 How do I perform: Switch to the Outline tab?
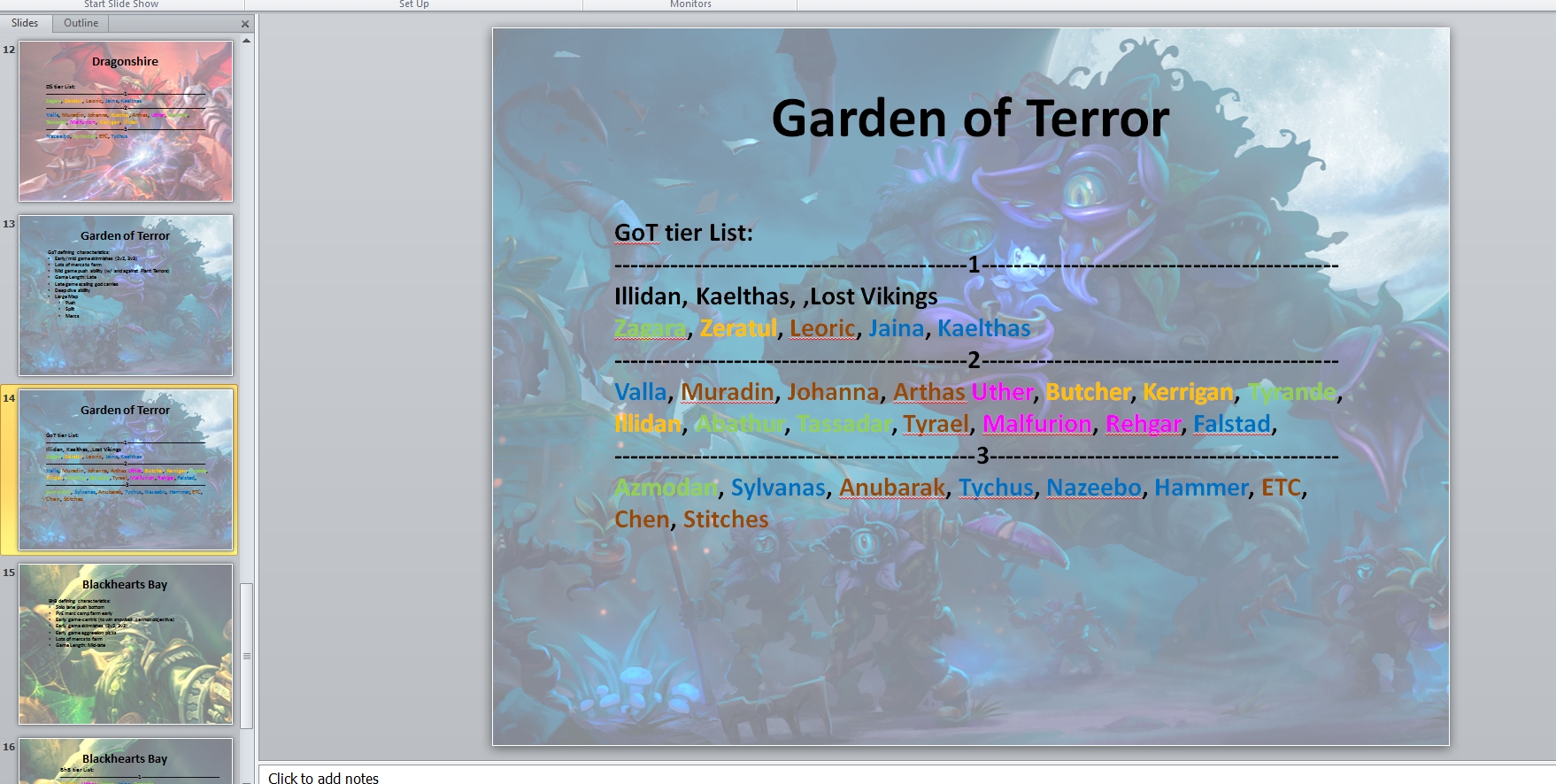81,23
